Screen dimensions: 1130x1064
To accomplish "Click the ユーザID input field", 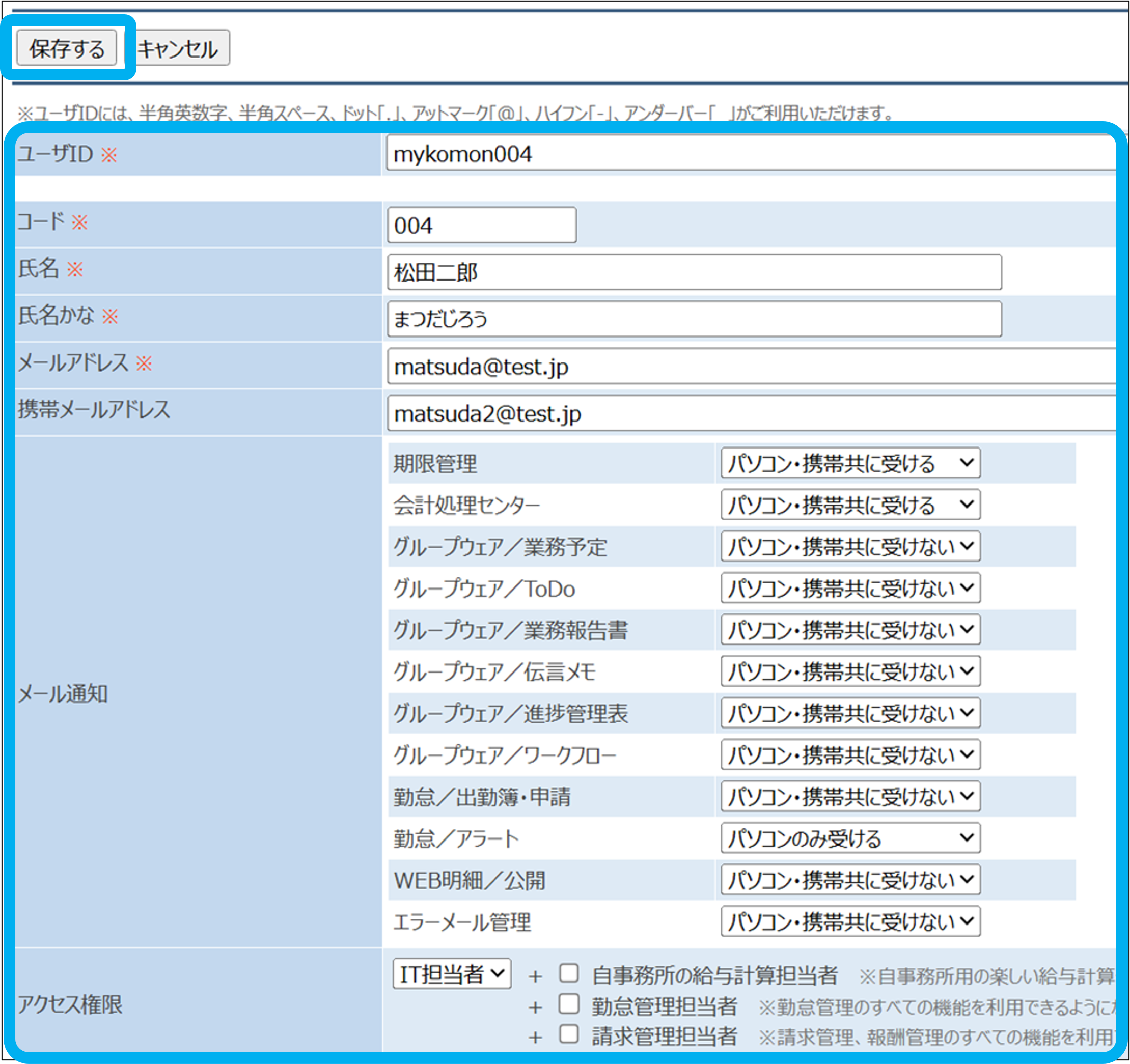I will 750,153.
